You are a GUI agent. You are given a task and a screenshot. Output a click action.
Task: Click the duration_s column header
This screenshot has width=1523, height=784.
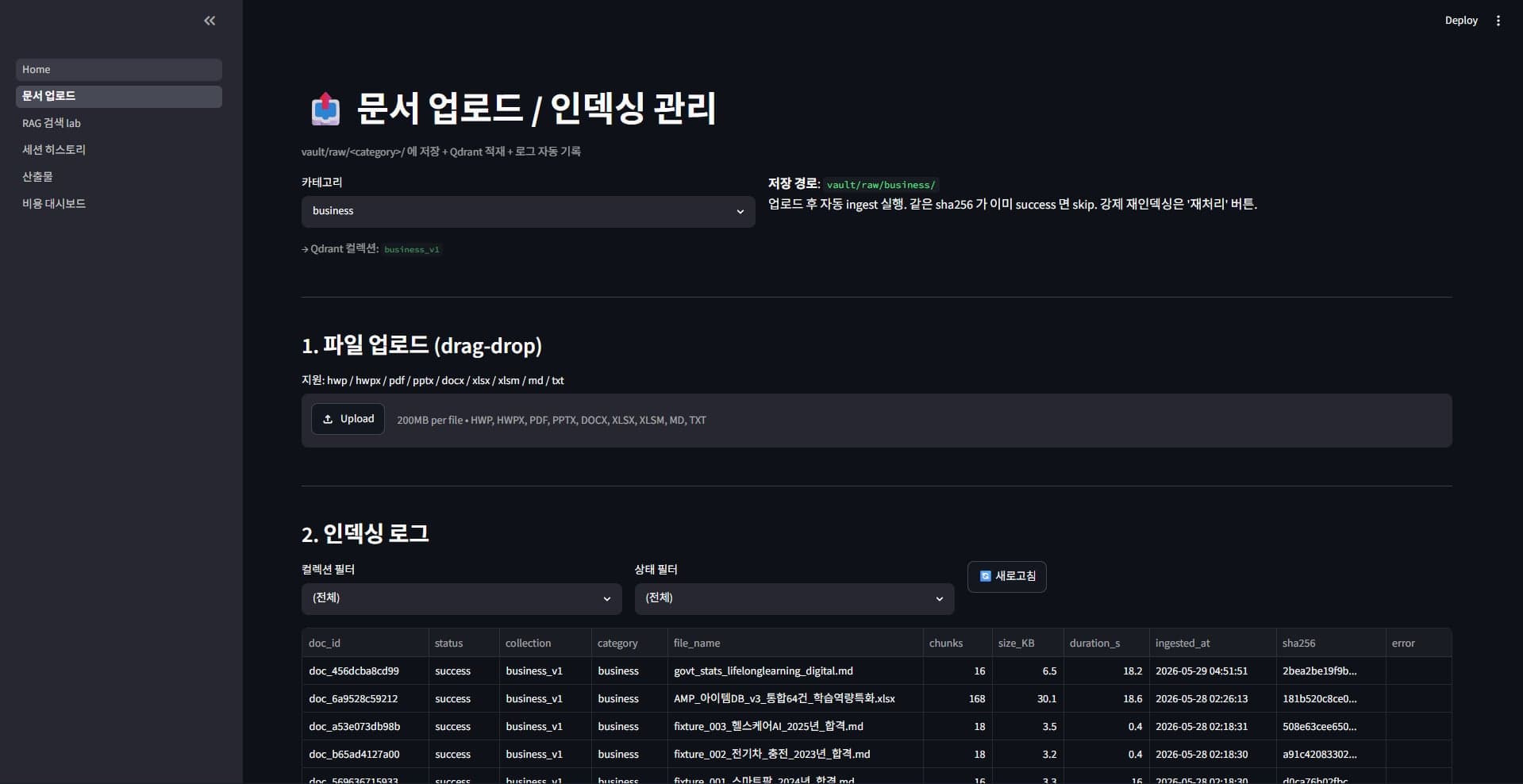click(x=1106, y=643)
